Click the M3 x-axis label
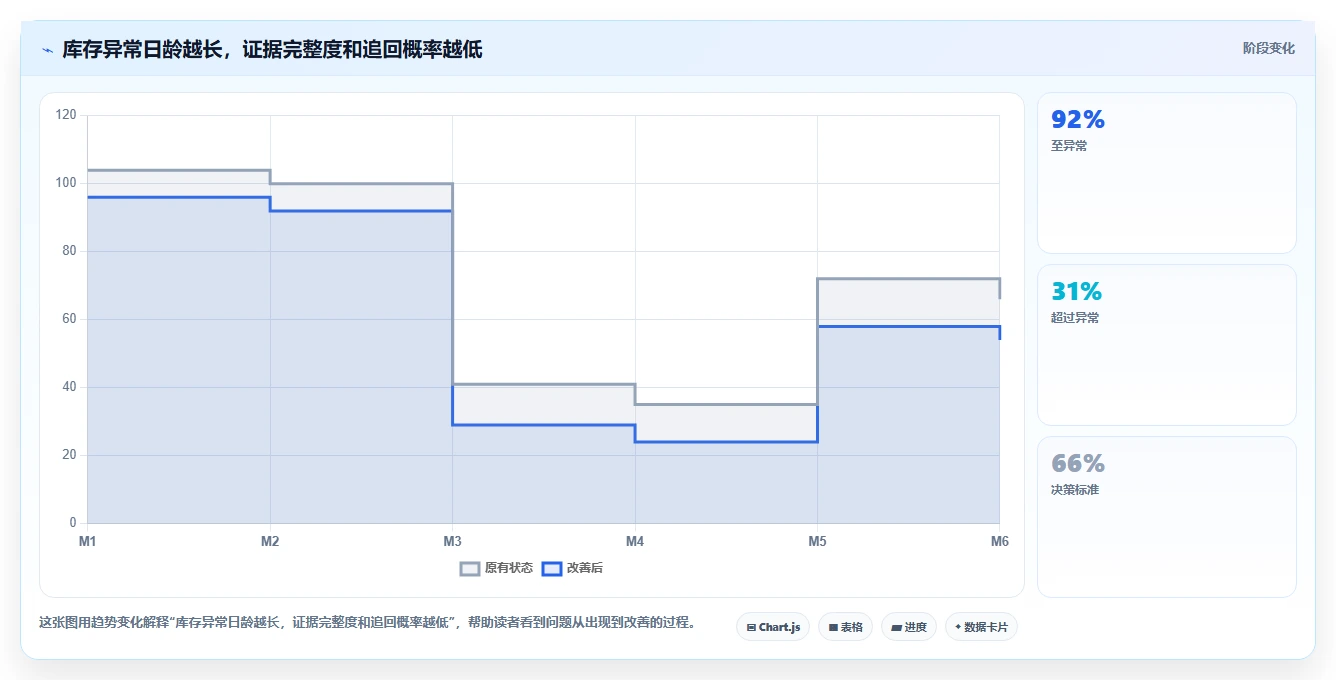The width and height of the screenshot is (1336, 680). click(452, 541)
